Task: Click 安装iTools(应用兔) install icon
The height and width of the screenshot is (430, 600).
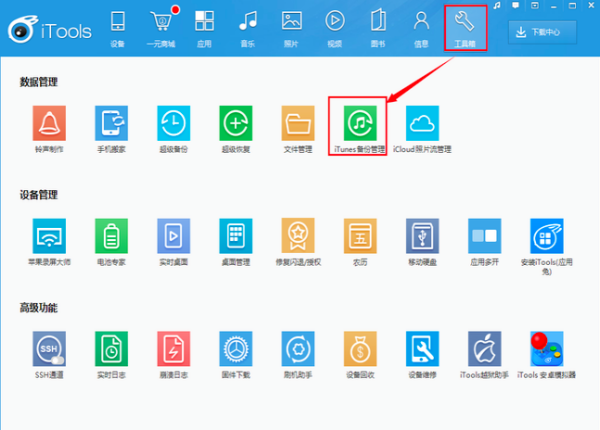Action: click(x=547, y=236)
